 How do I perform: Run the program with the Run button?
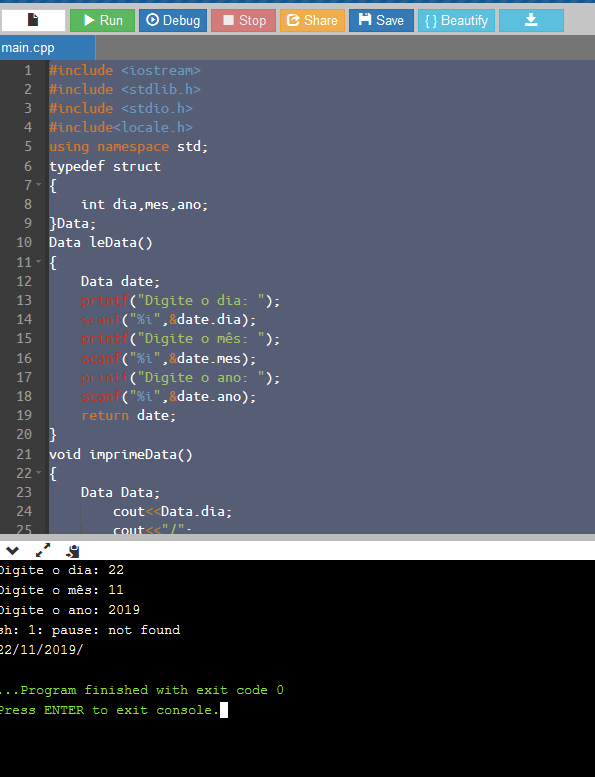point(103,20)
